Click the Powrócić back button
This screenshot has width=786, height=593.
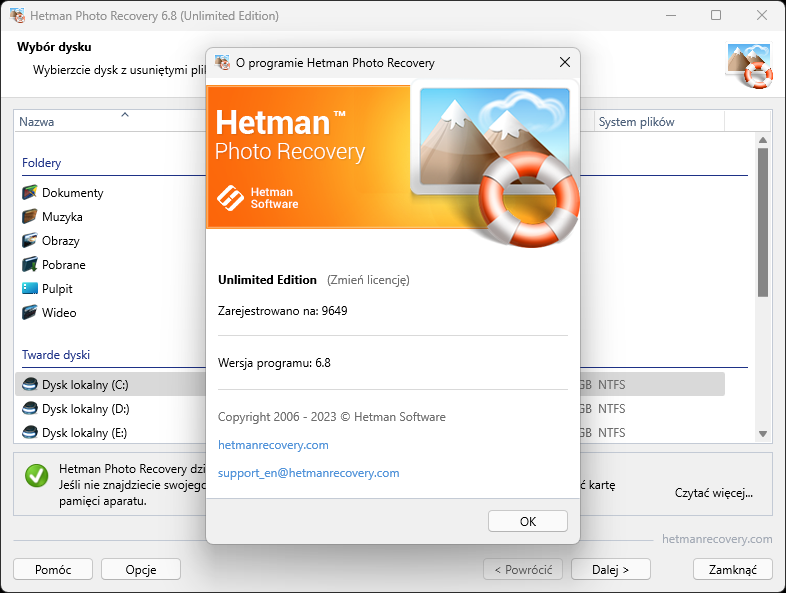[523, 569]
